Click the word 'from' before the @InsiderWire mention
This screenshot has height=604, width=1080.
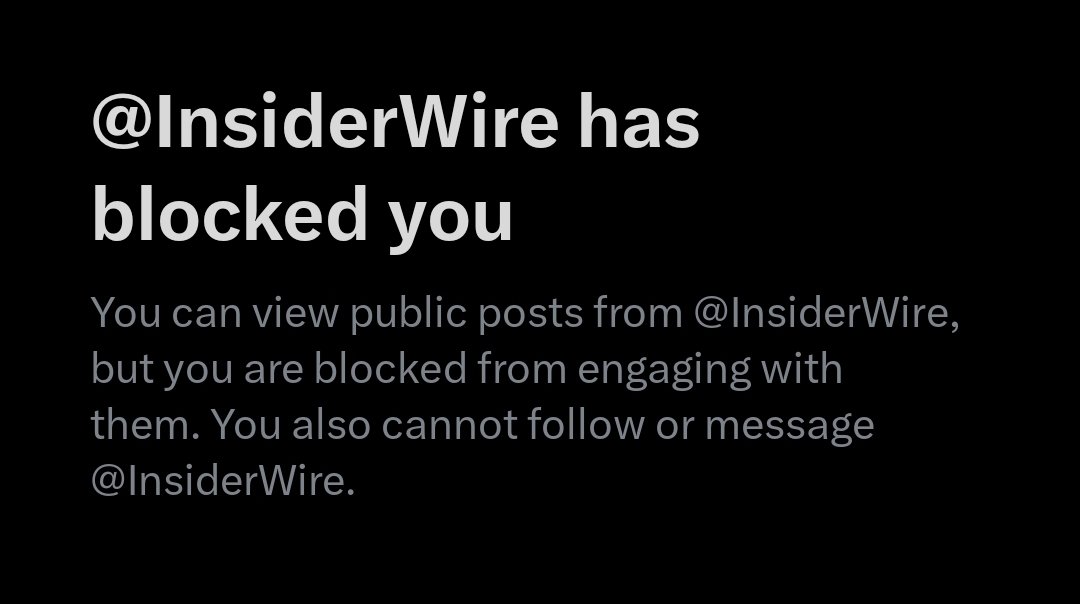[638, 313]
